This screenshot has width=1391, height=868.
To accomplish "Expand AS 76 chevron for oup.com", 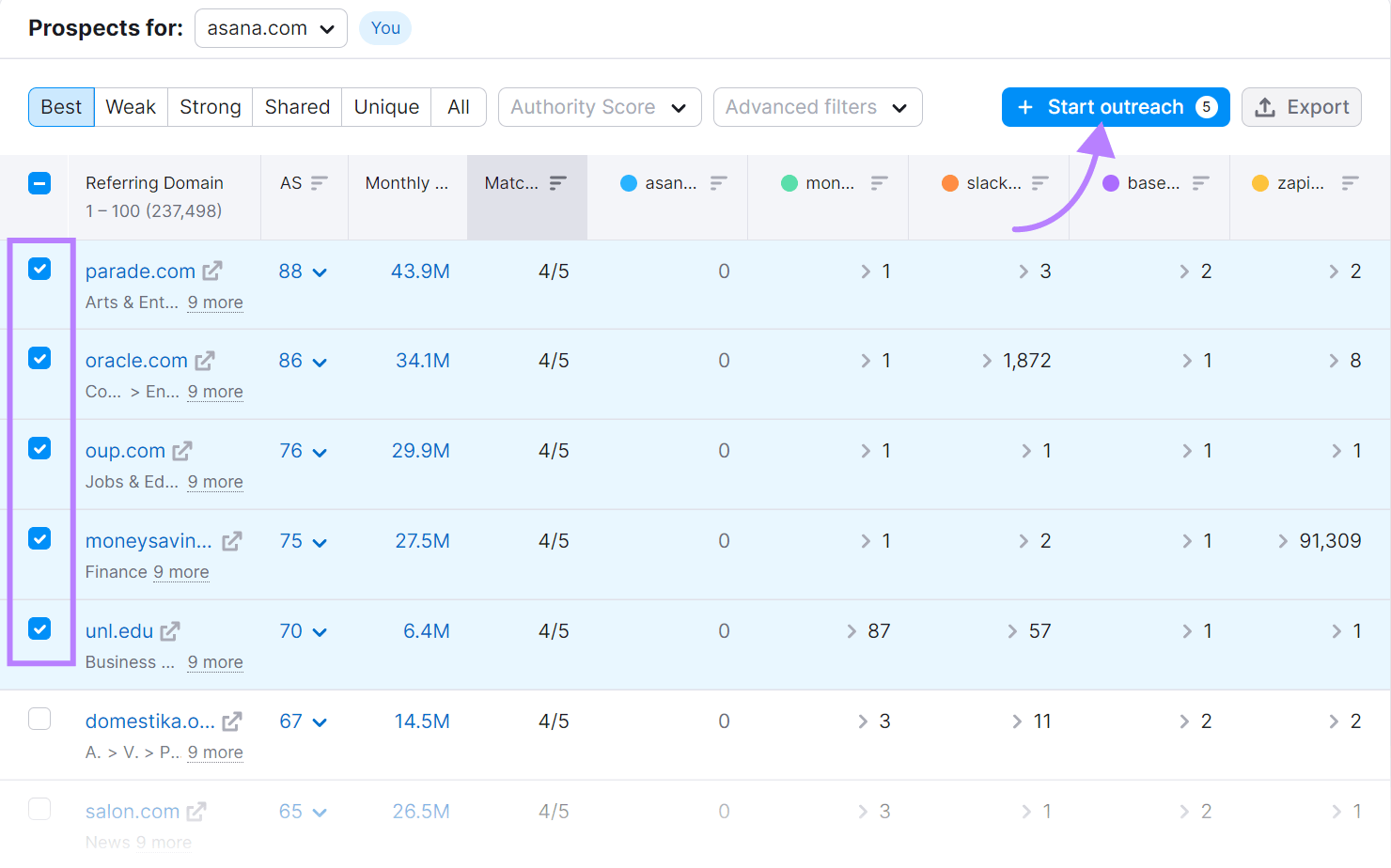I will coord(320,453).
